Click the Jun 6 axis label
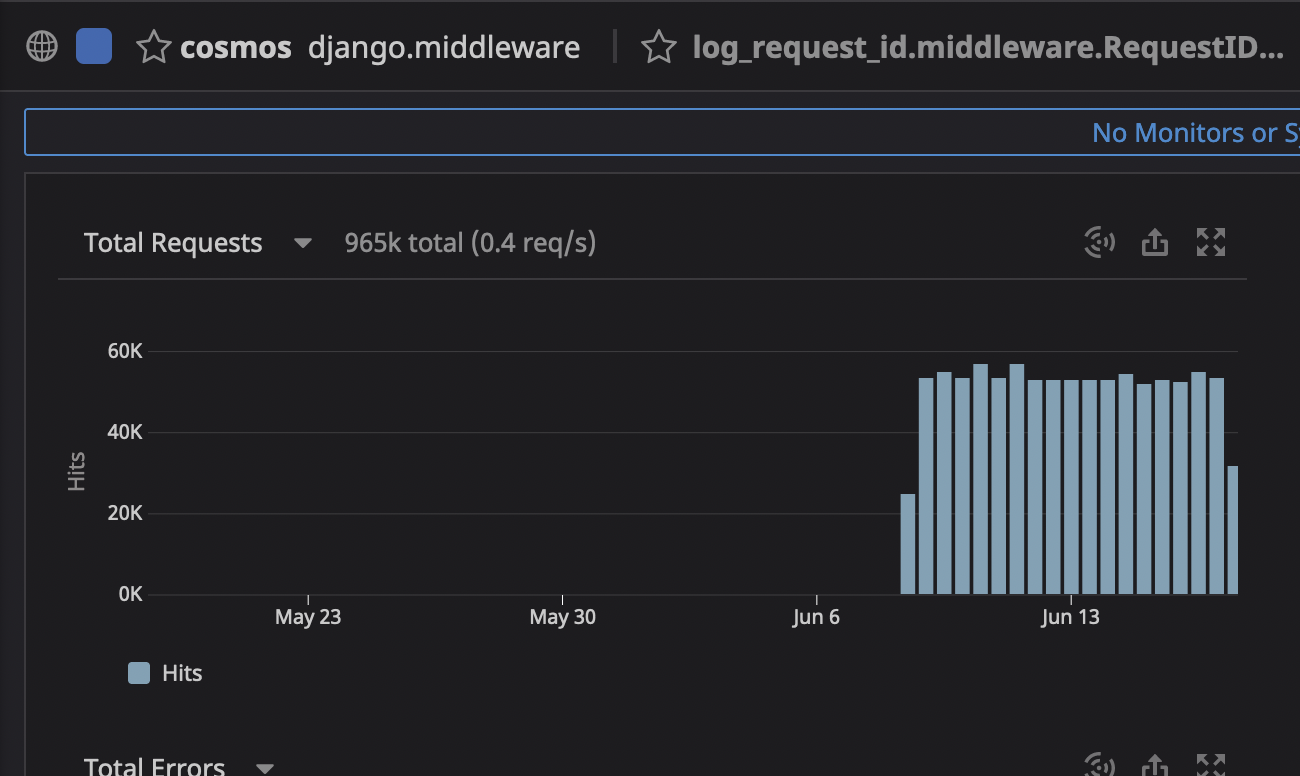This screenshot has height=776, width=1300. click(x=816, y=617)
